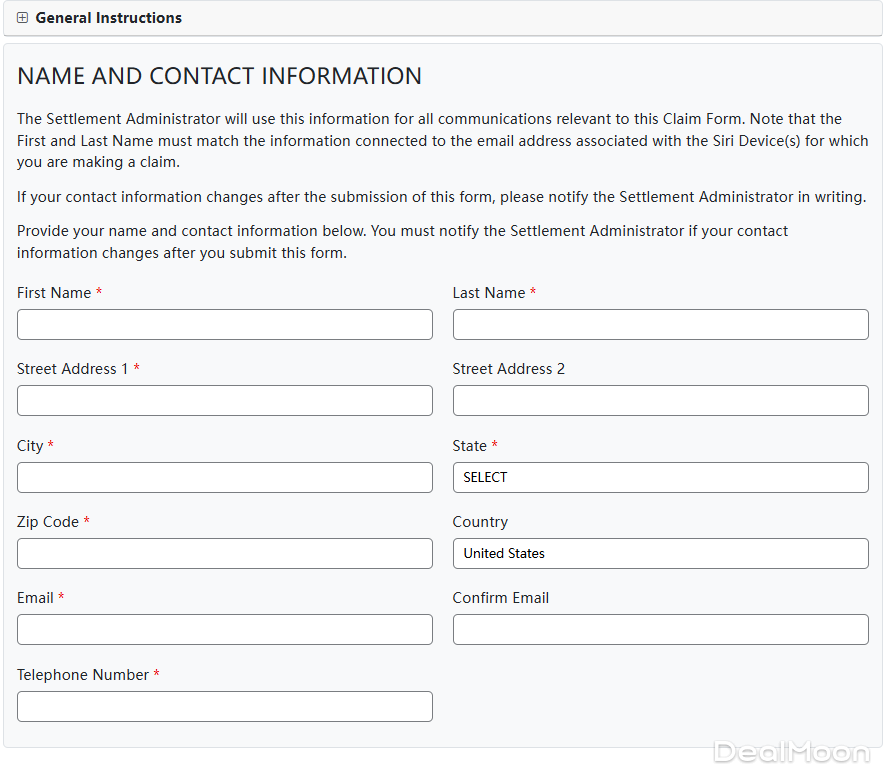Open the Country dropdown showing United States
The height and width of the screenshot is (776, 884).
coord(660,553)
